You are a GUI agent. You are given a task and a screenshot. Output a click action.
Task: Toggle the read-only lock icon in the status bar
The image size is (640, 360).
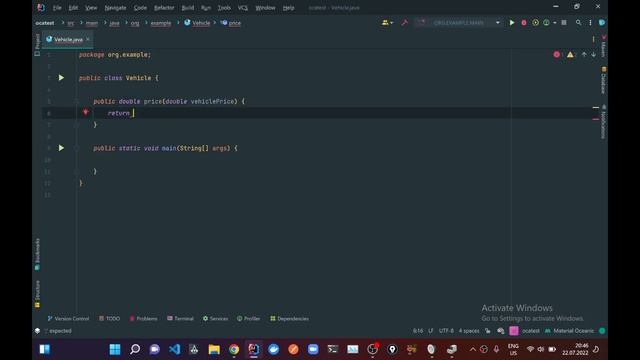[488, 331]
